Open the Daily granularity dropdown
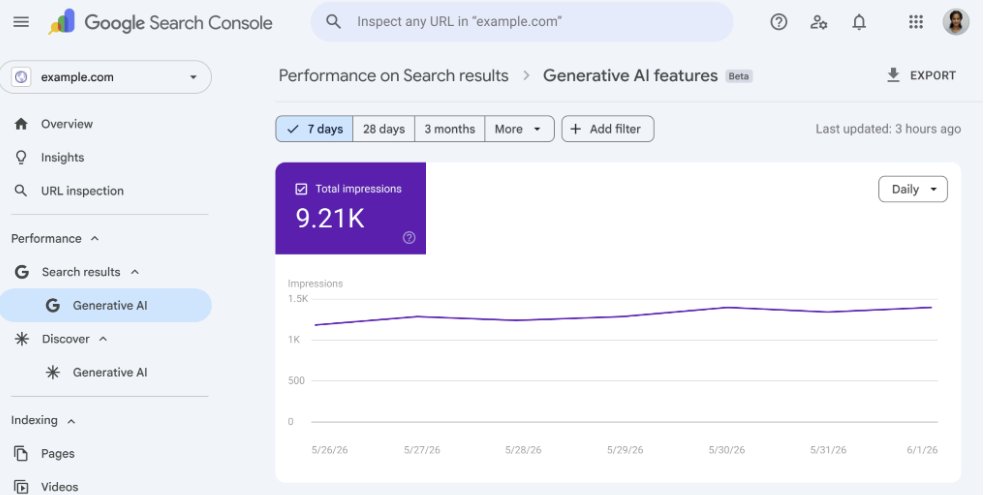 click(x=913, y=189)
